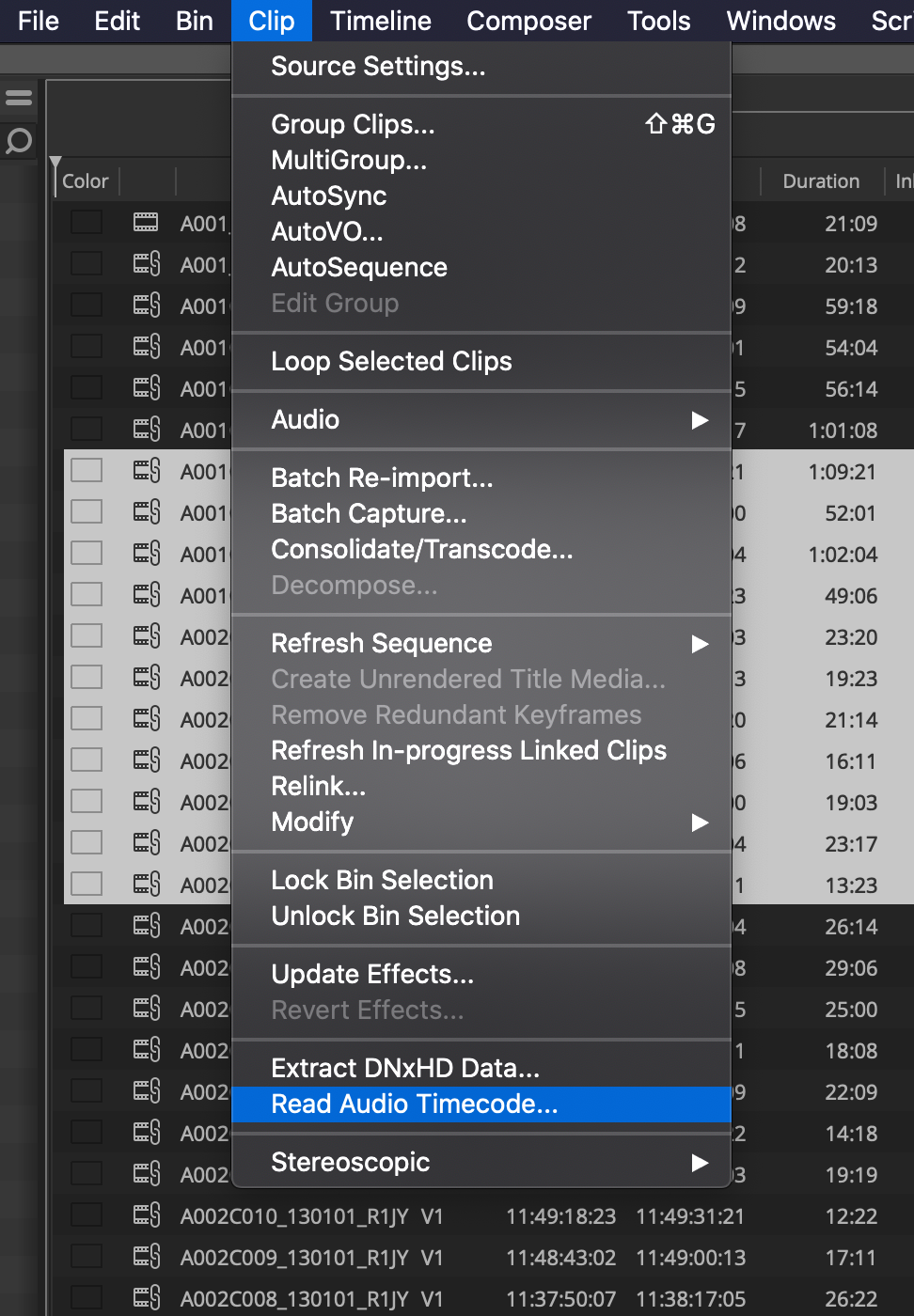This screenshot has width=914, height=1316.
Task: Choose Read Audio Timecode... from Clip menu
Action: point(415,1104)
